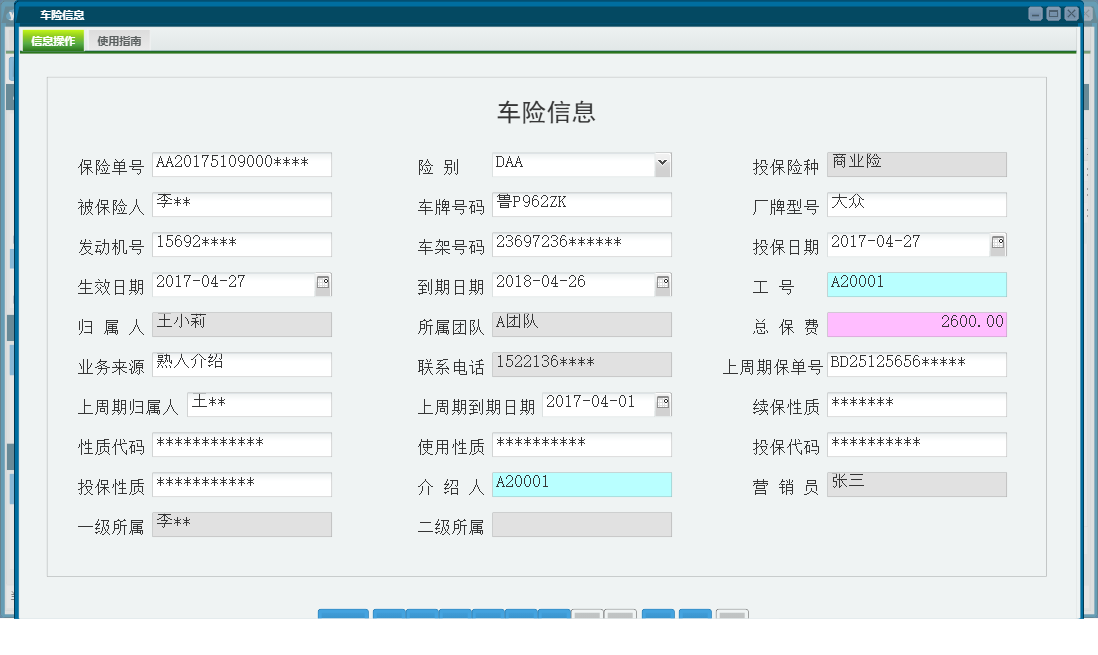Focus the 投保性质 field
Viewport: 1098px width, 655px height.
click(242, 484)
